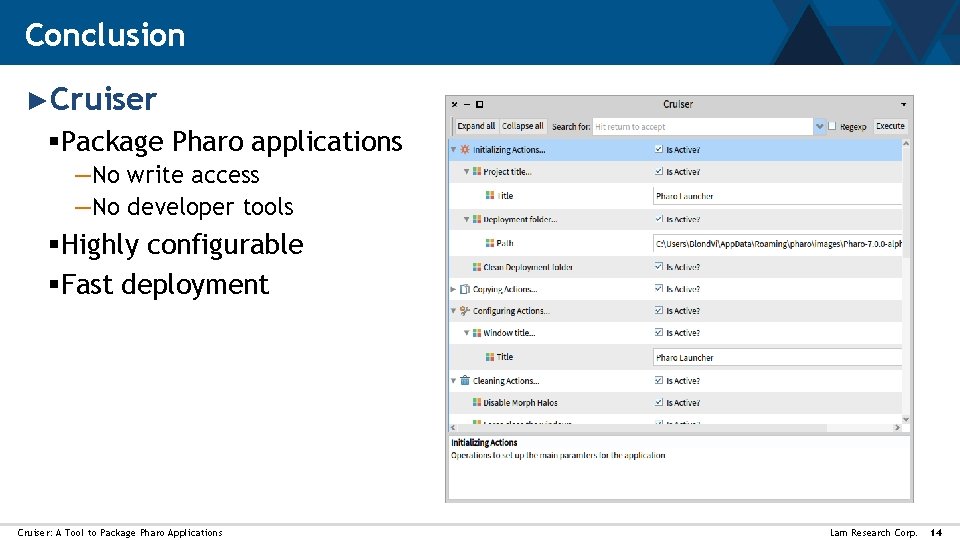
Task: Click the vertical scrollbar down arrow
Action: (906, 419)
